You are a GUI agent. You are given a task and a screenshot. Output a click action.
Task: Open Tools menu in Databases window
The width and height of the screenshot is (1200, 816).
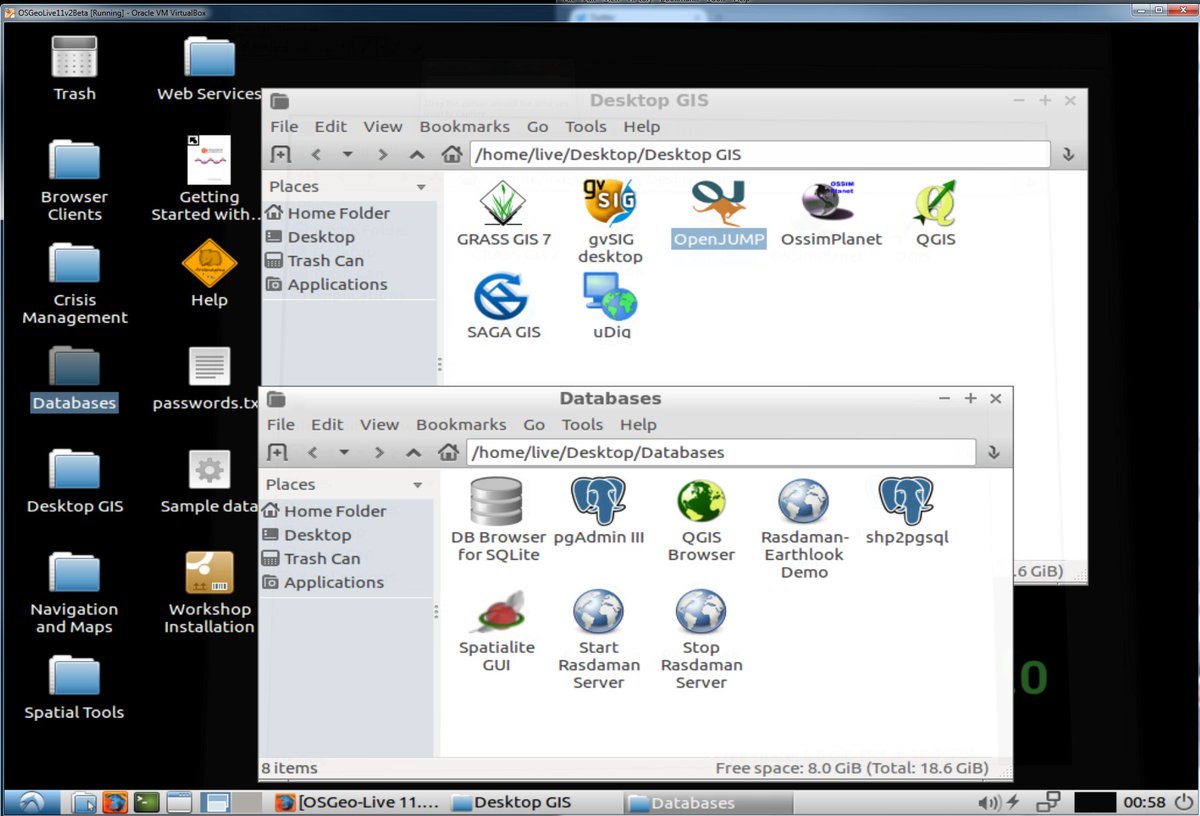582,424
